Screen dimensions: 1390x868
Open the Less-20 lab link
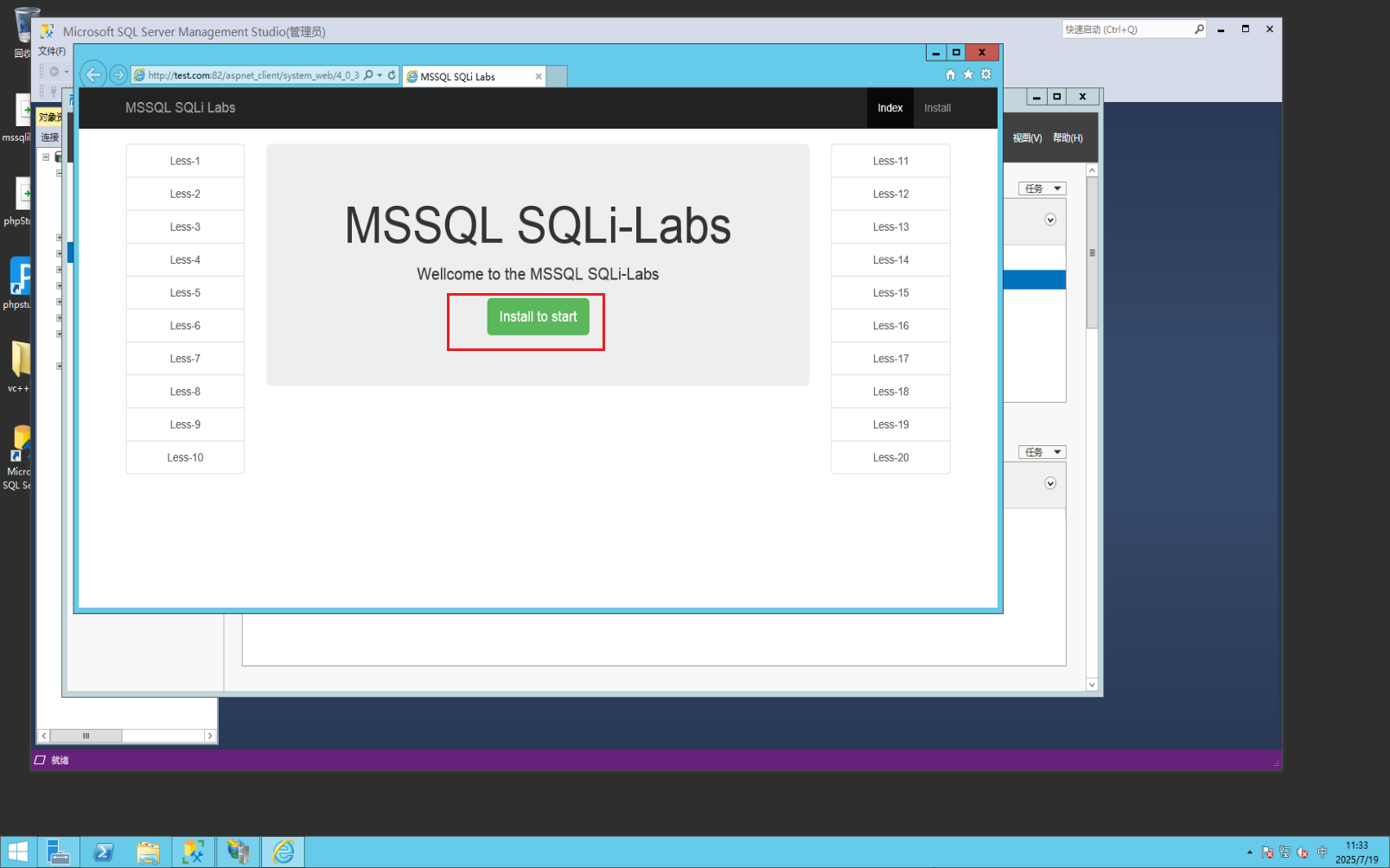[889, 457]
